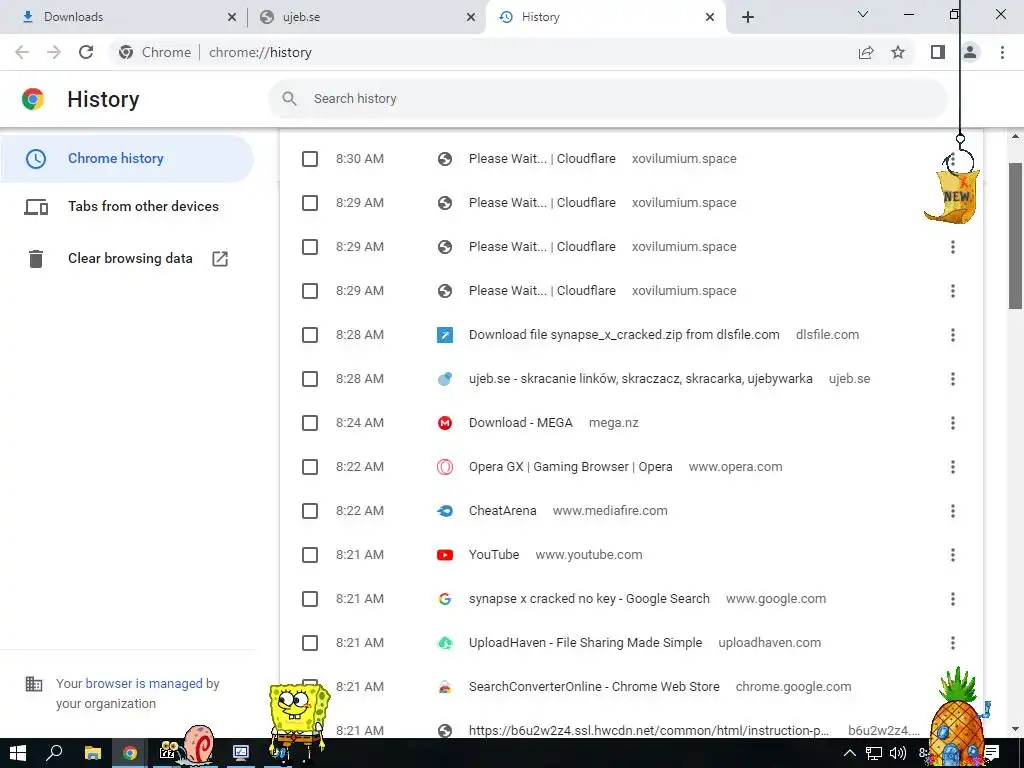Open the side panel icon

938,52
